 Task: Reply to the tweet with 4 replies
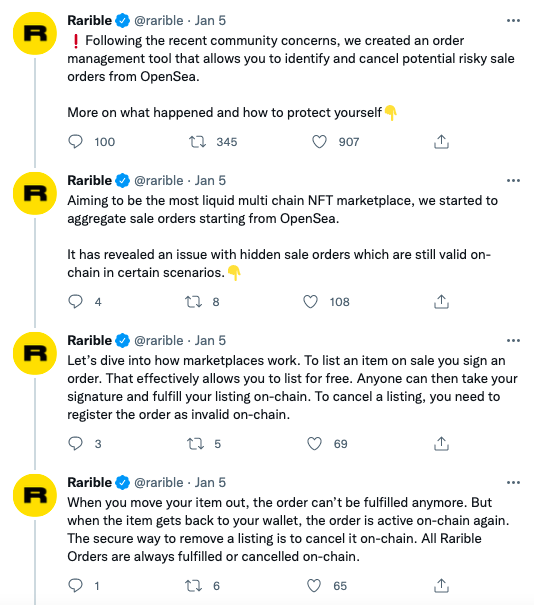75,302
